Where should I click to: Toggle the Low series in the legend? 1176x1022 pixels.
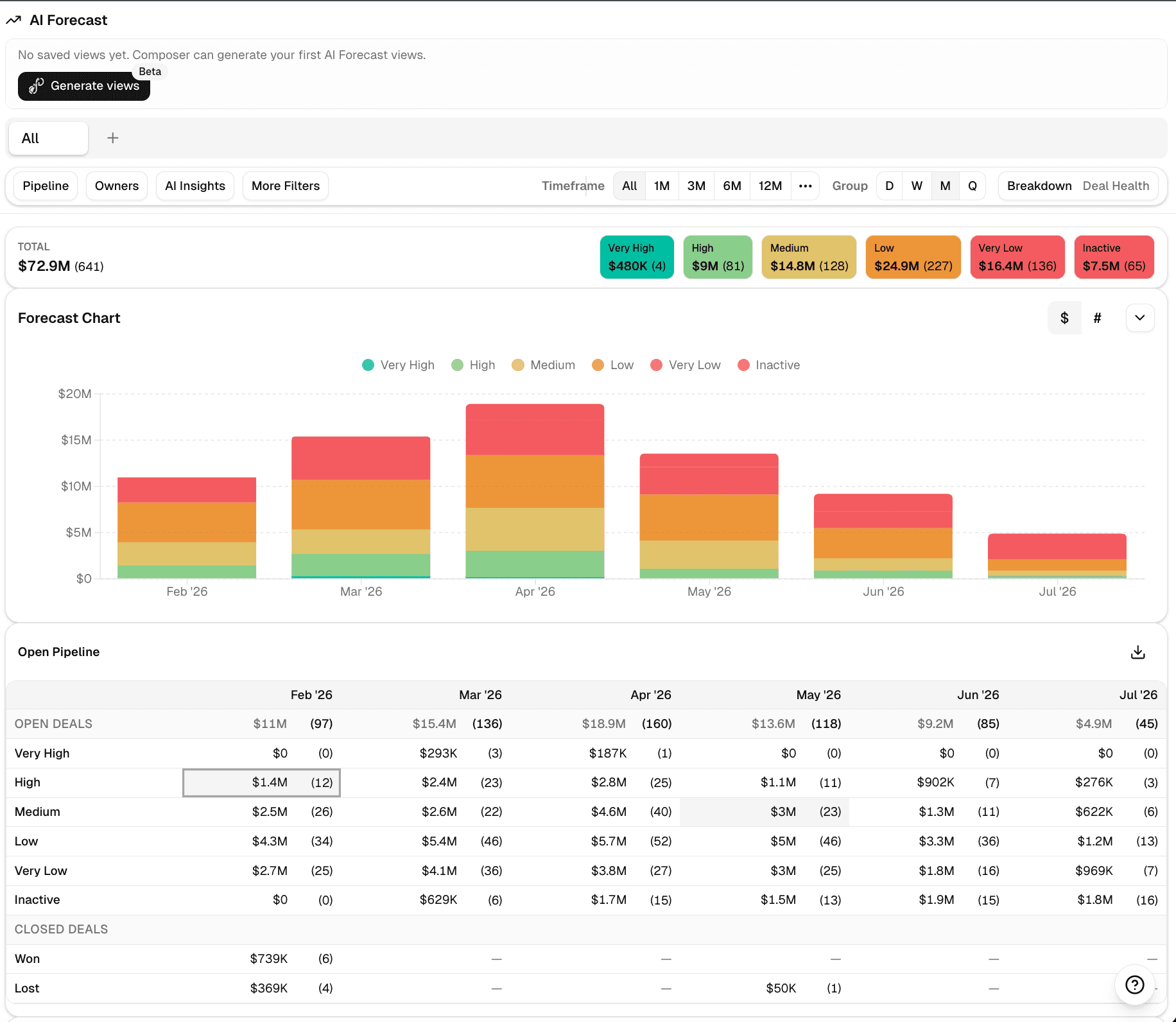[612, 365]
